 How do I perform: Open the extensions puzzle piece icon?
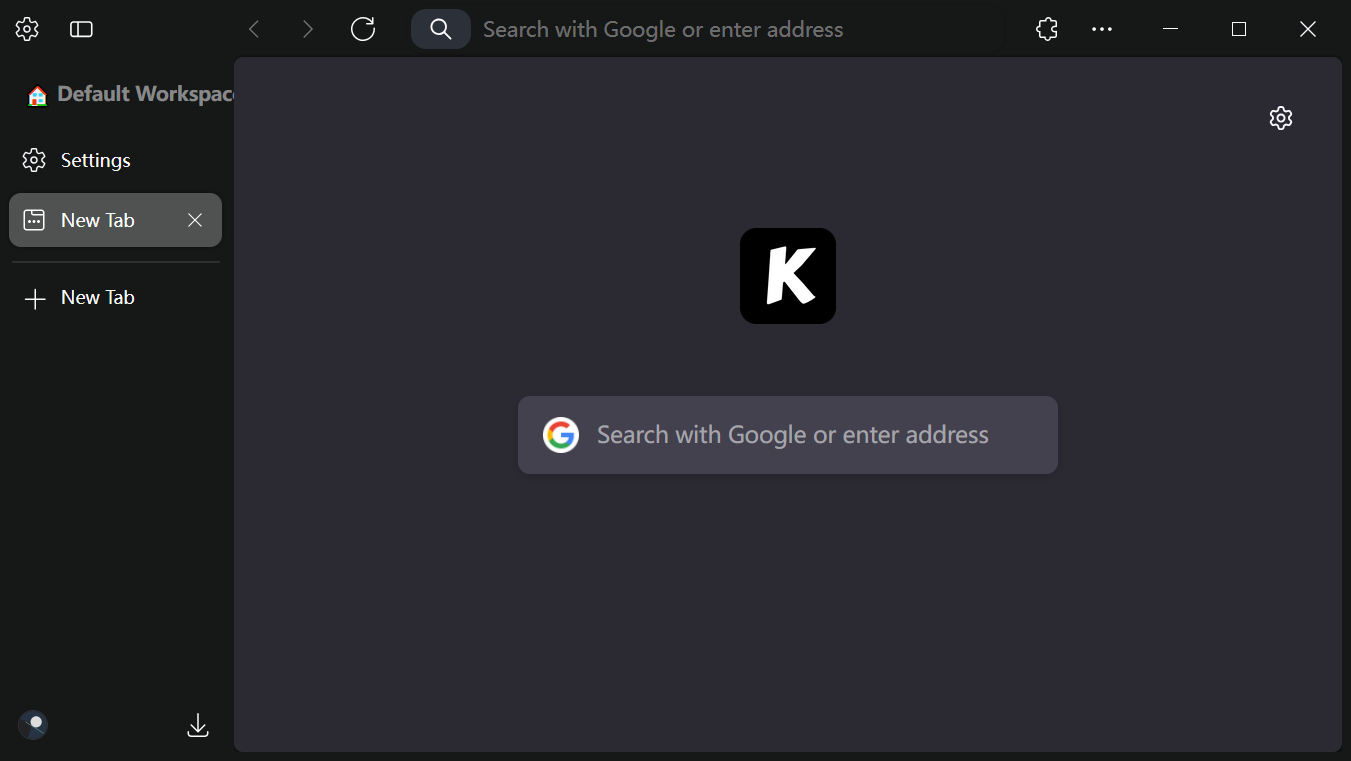coord(1046,29)
